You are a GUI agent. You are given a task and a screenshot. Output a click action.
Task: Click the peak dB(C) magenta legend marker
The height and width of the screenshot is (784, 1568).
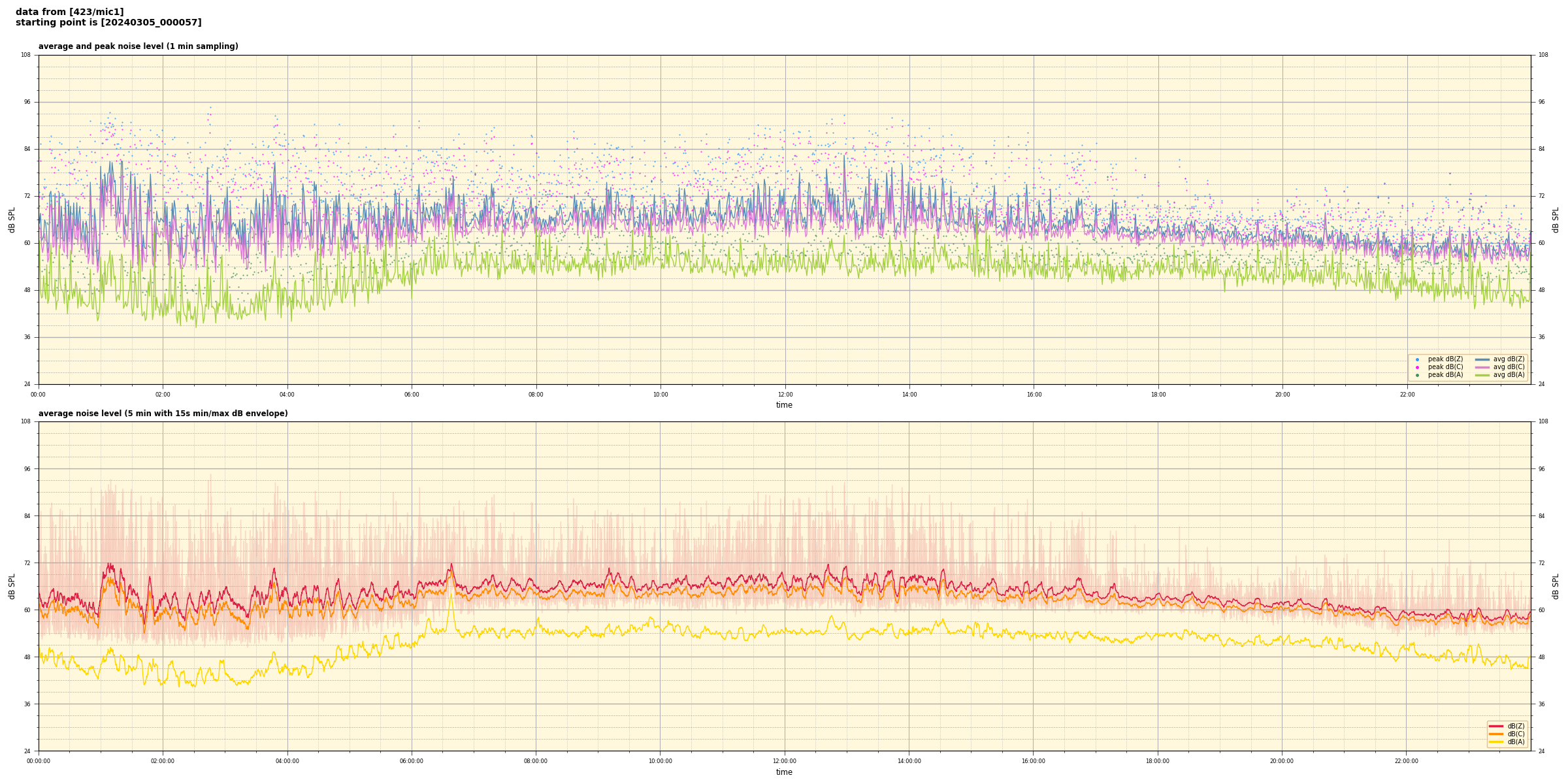(x=1417, y=367)
